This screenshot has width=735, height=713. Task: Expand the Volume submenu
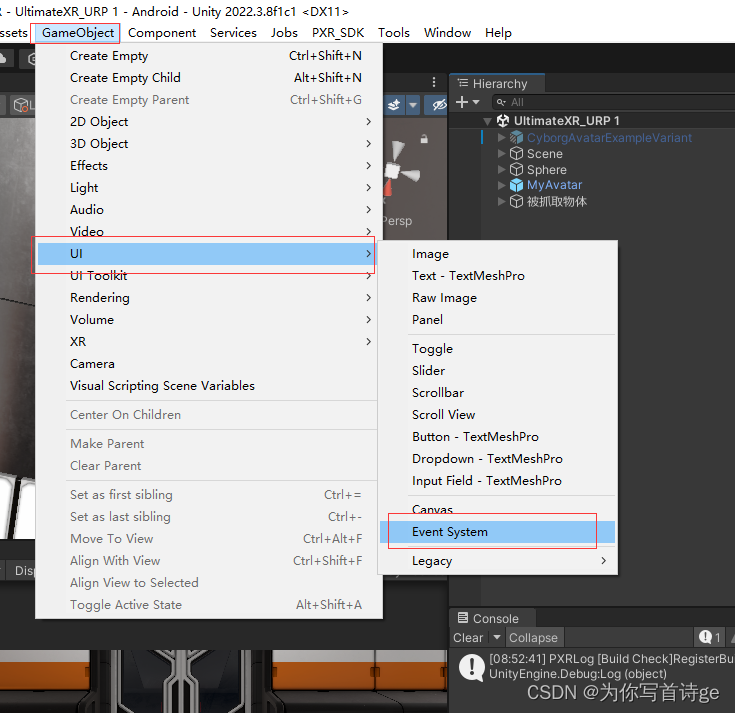(209, 320)
